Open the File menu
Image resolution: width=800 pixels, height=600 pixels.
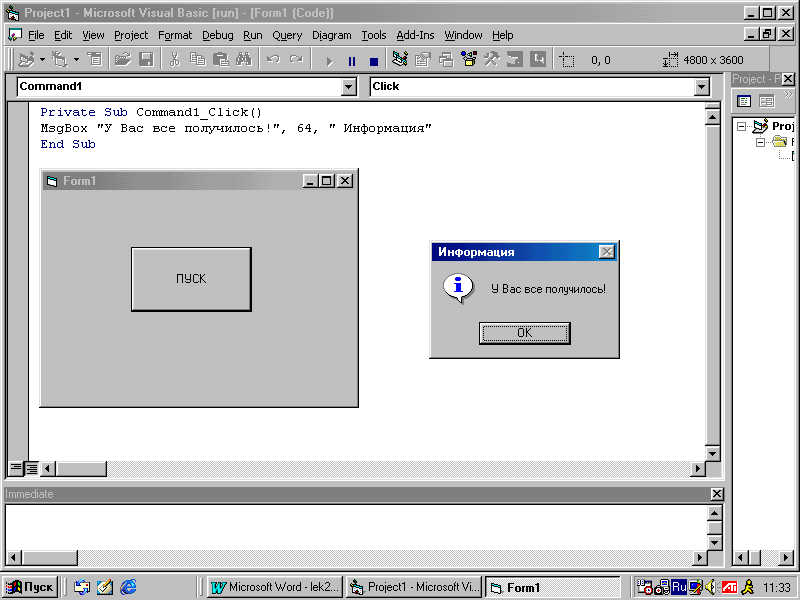(36, 35)
